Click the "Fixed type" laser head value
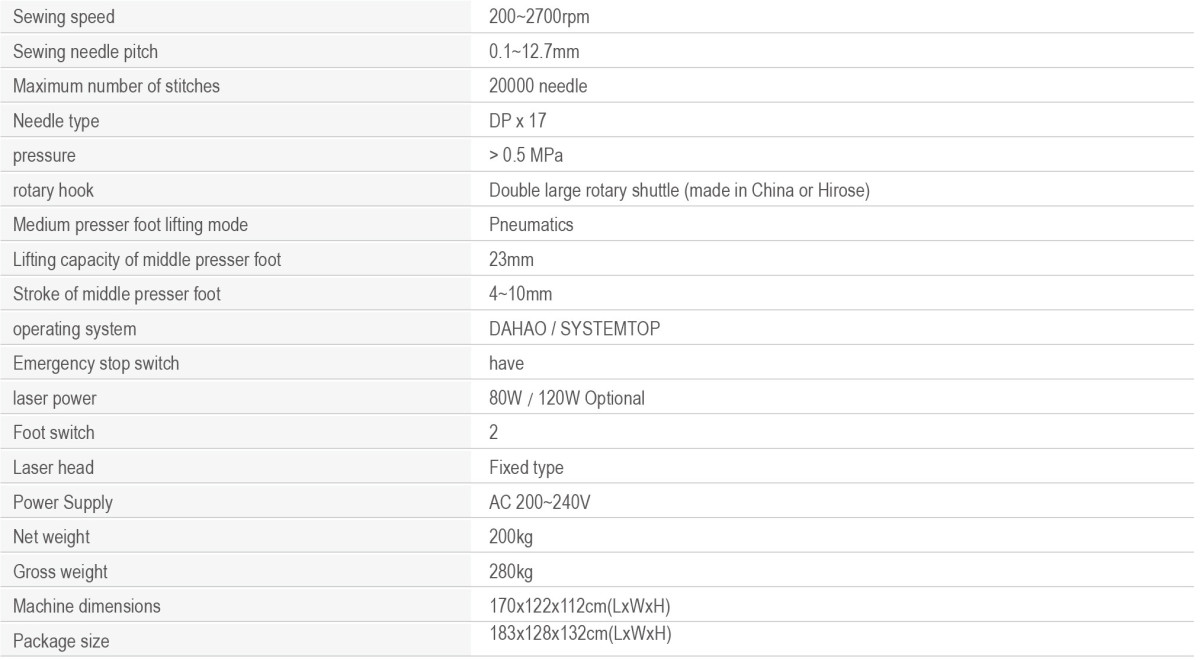This screenshot has width=1200, height=660. coord(526,468)
